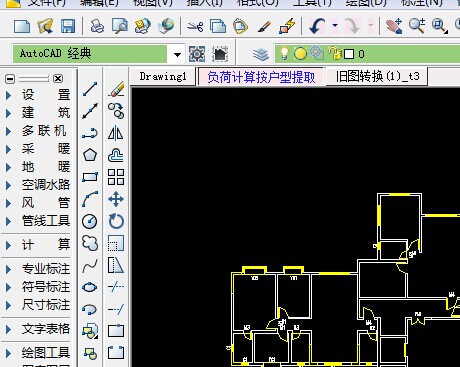Select the Array modify tool
Screen dimensions: 460x367
point(116,177)
